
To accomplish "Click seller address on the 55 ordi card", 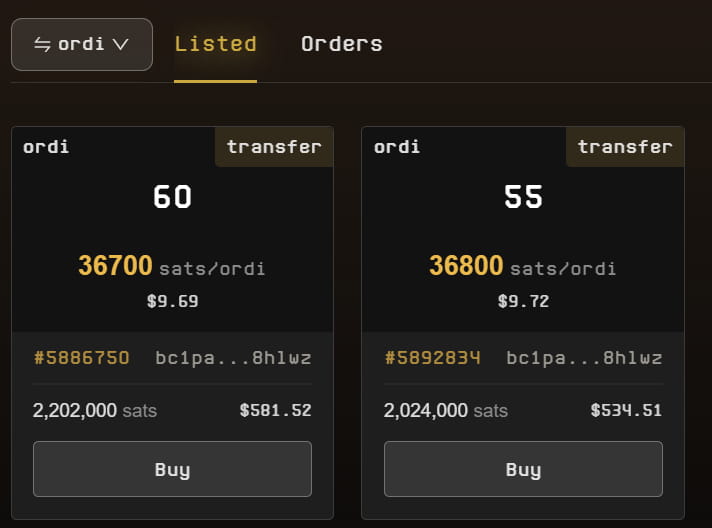I will click(584, 358).
